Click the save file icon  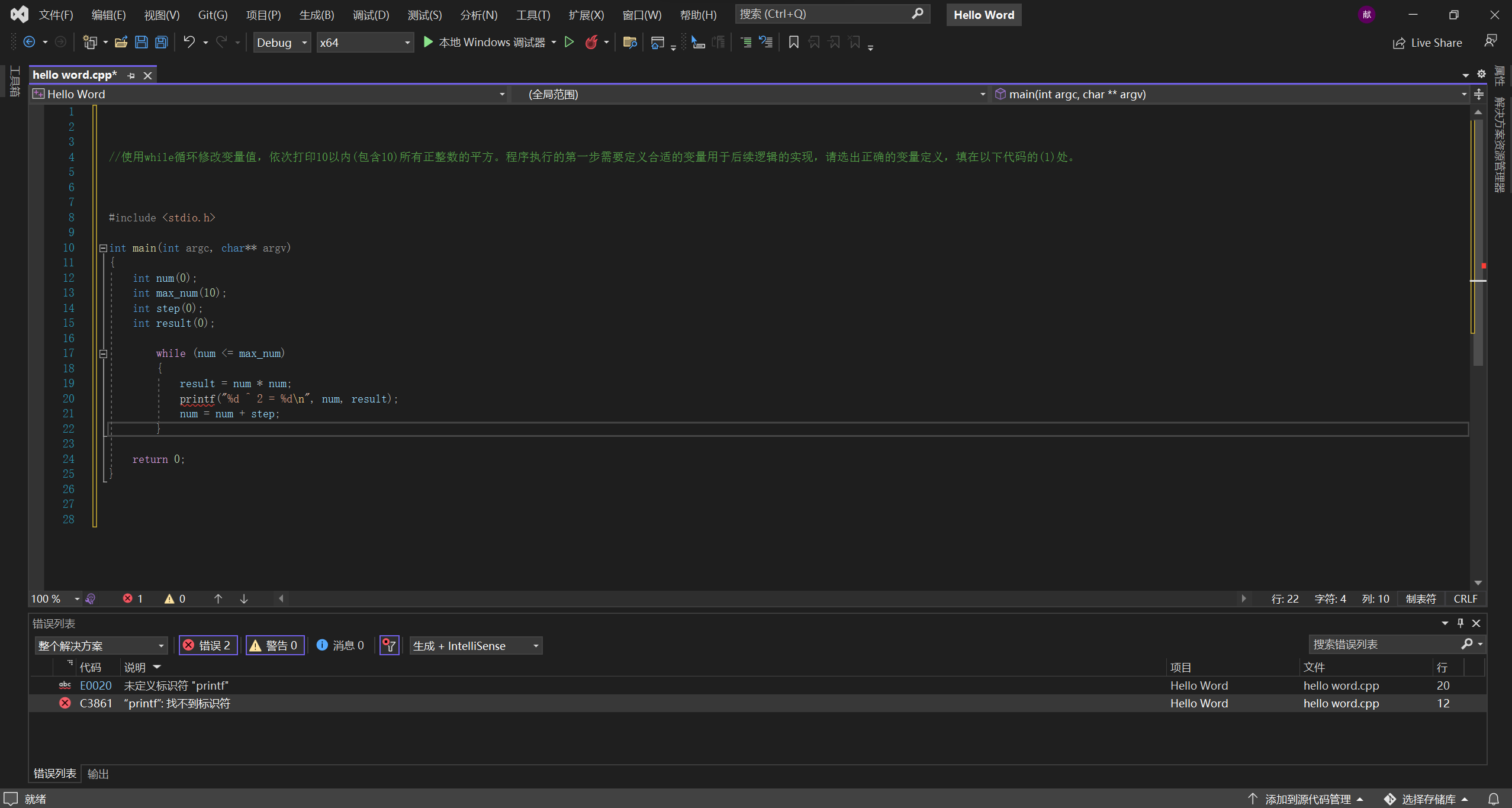tap(141, 42)
